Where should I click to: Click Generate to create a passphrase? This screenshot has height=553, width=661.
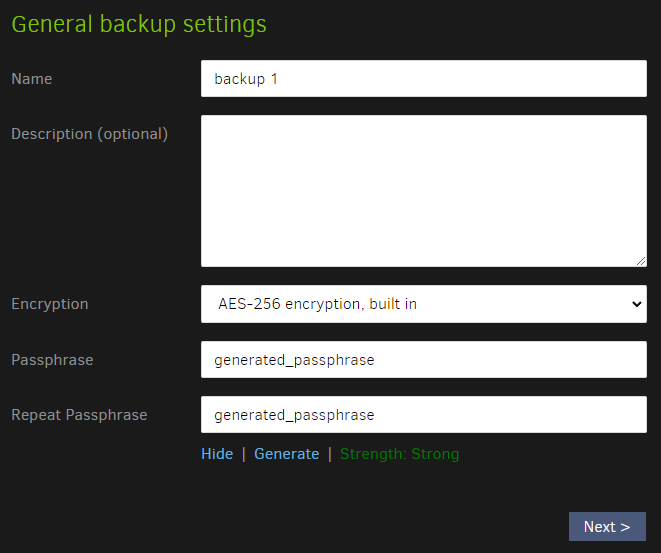click(286, 454)
